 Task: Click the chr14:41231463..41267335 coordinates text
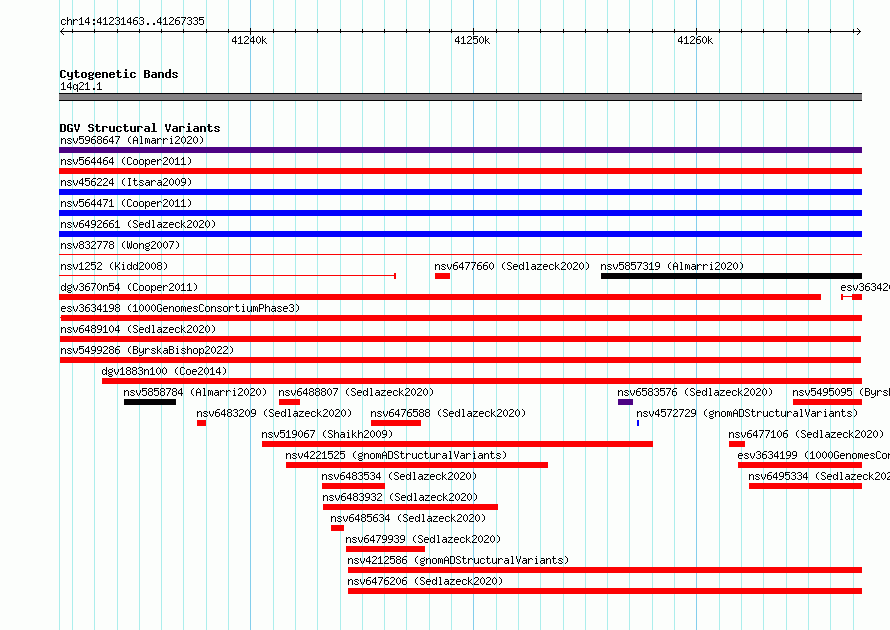[132, 21]
